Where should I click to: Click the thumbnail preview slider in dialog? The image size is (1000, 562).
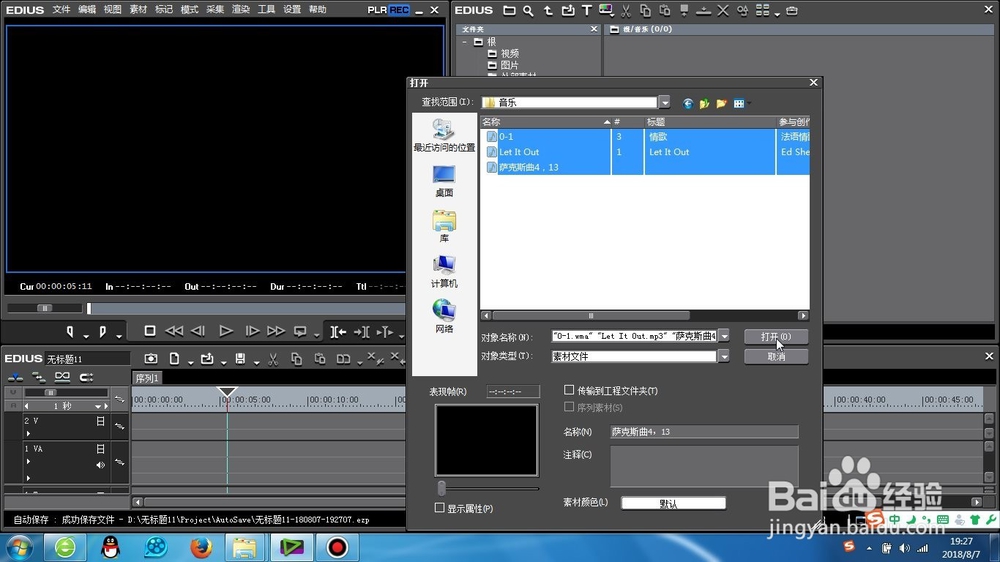tap(441, 489)
